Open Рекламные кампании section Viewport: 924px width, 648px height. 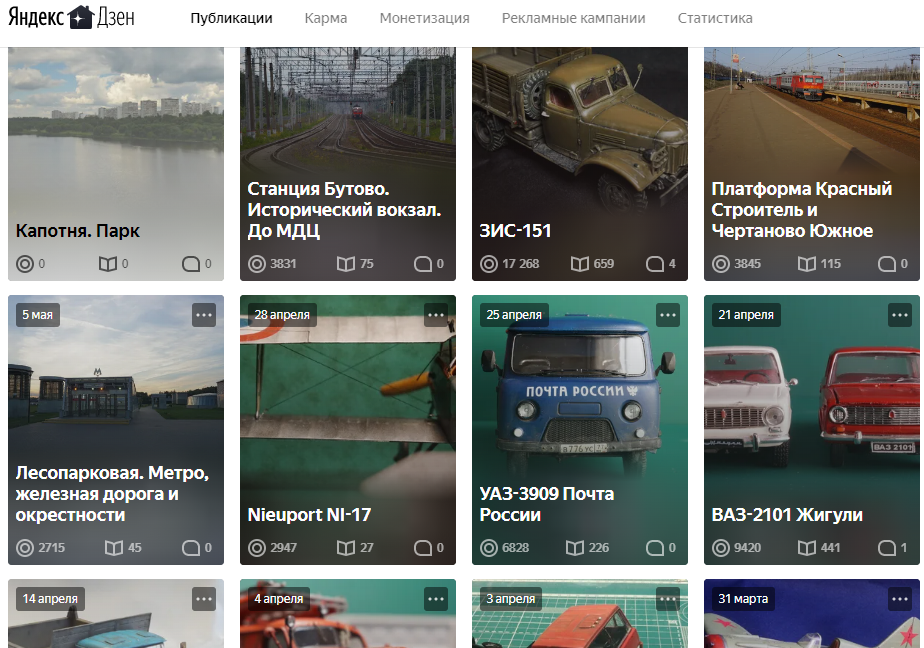[x=573, y=18]
